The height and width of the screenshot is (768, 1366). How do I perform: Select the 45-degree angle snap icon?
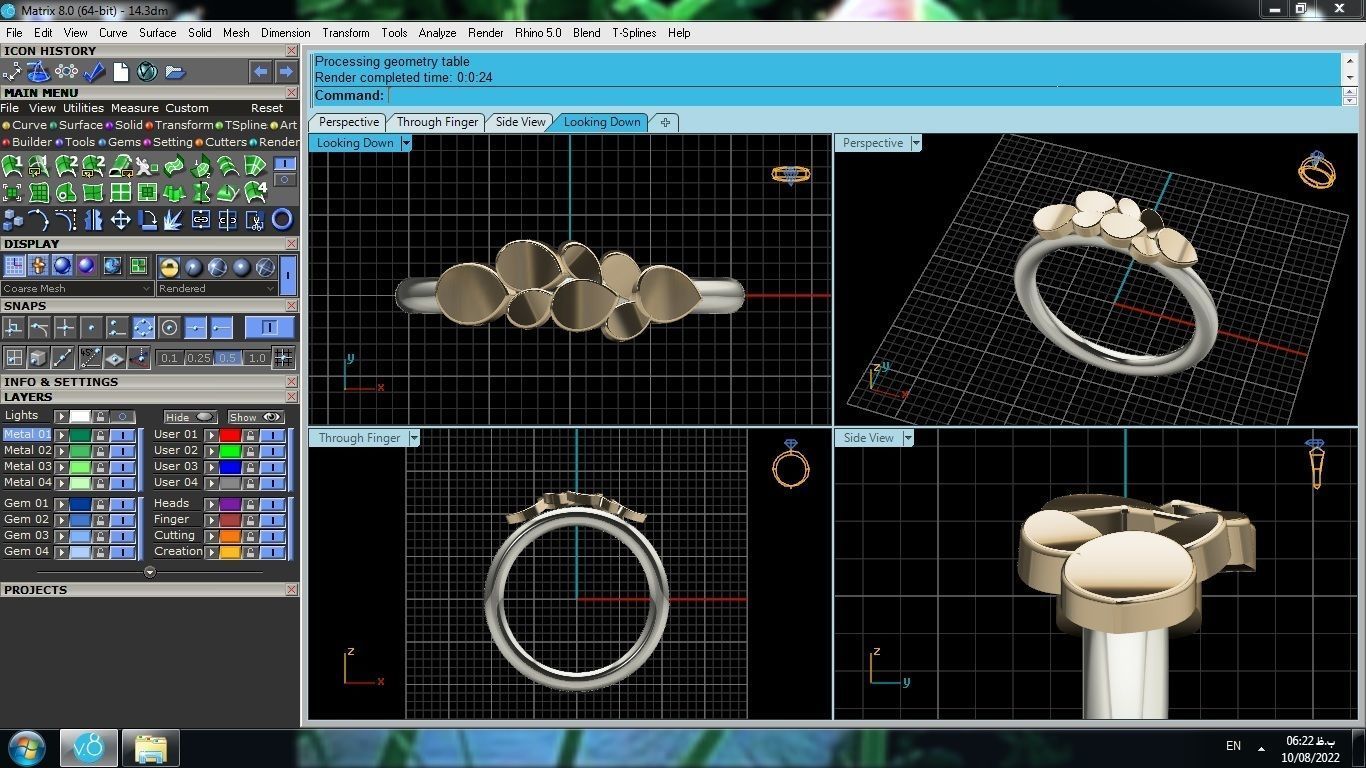(91, 356)
